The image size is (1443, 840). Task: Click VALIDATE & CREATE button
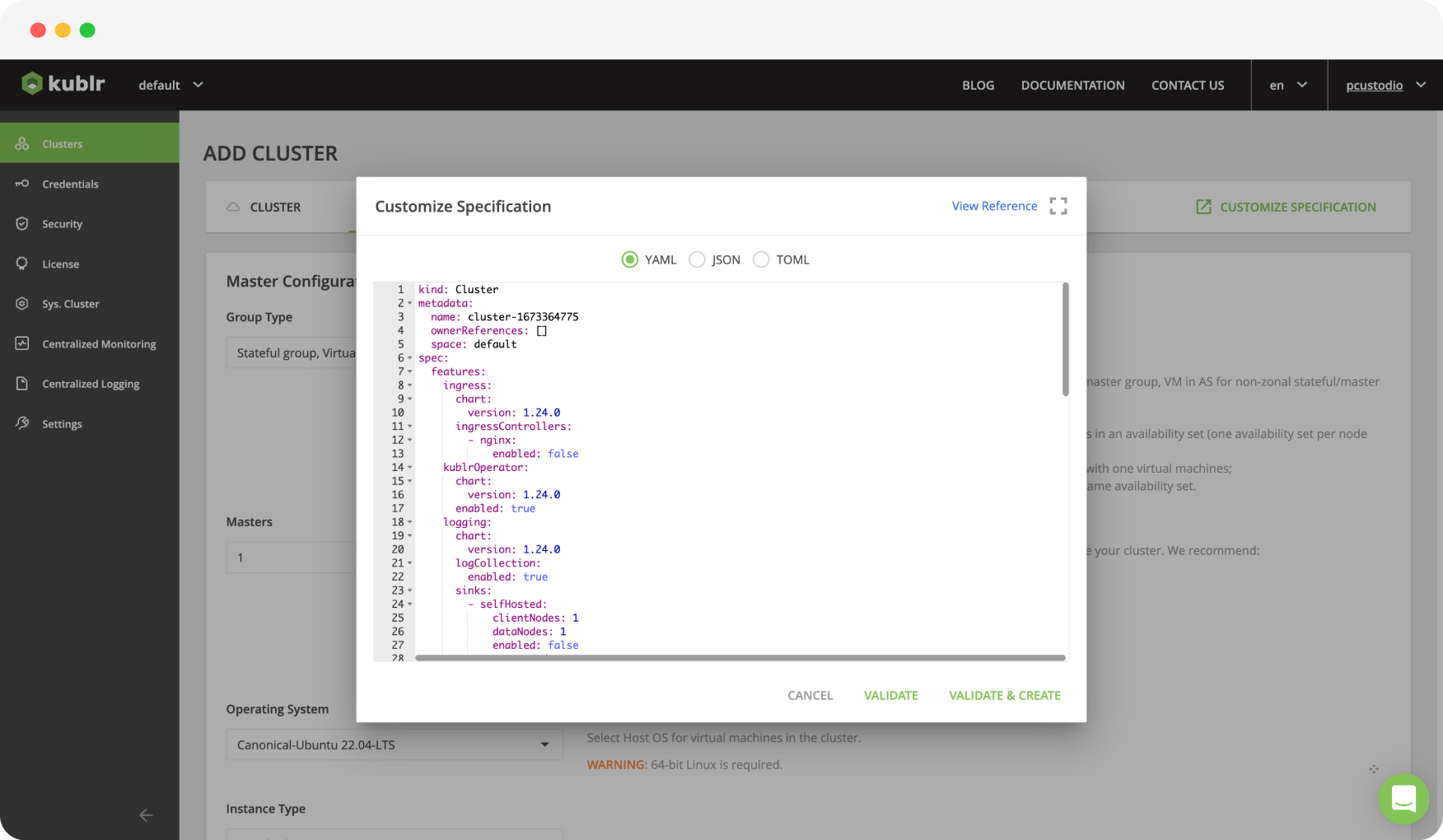coord(1004,695)
